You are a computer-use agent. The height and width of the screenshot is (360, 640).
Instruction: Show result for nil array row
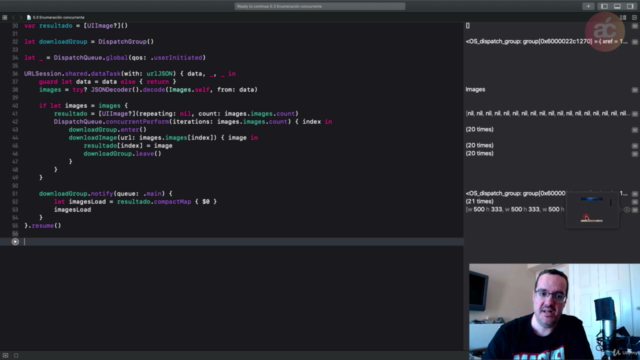[x=635, y=113]
